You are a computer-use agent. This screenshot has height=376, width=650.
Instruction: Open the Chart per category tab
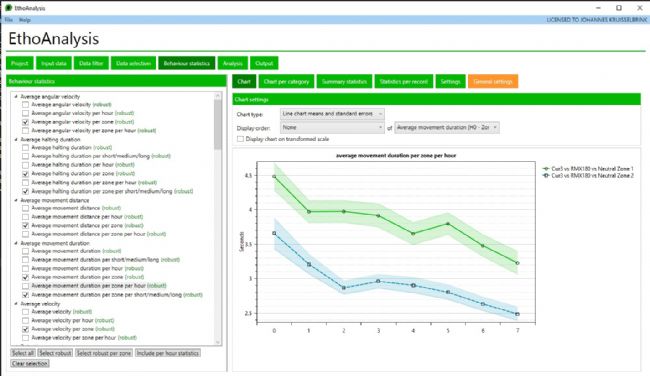pos(286,82)
